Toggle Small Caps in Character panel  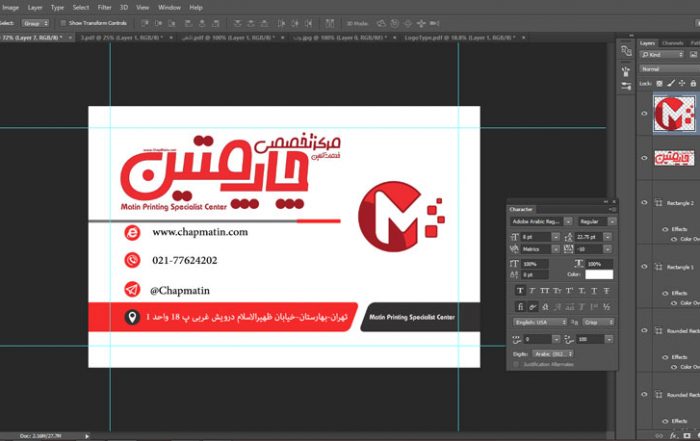[557, 291]
